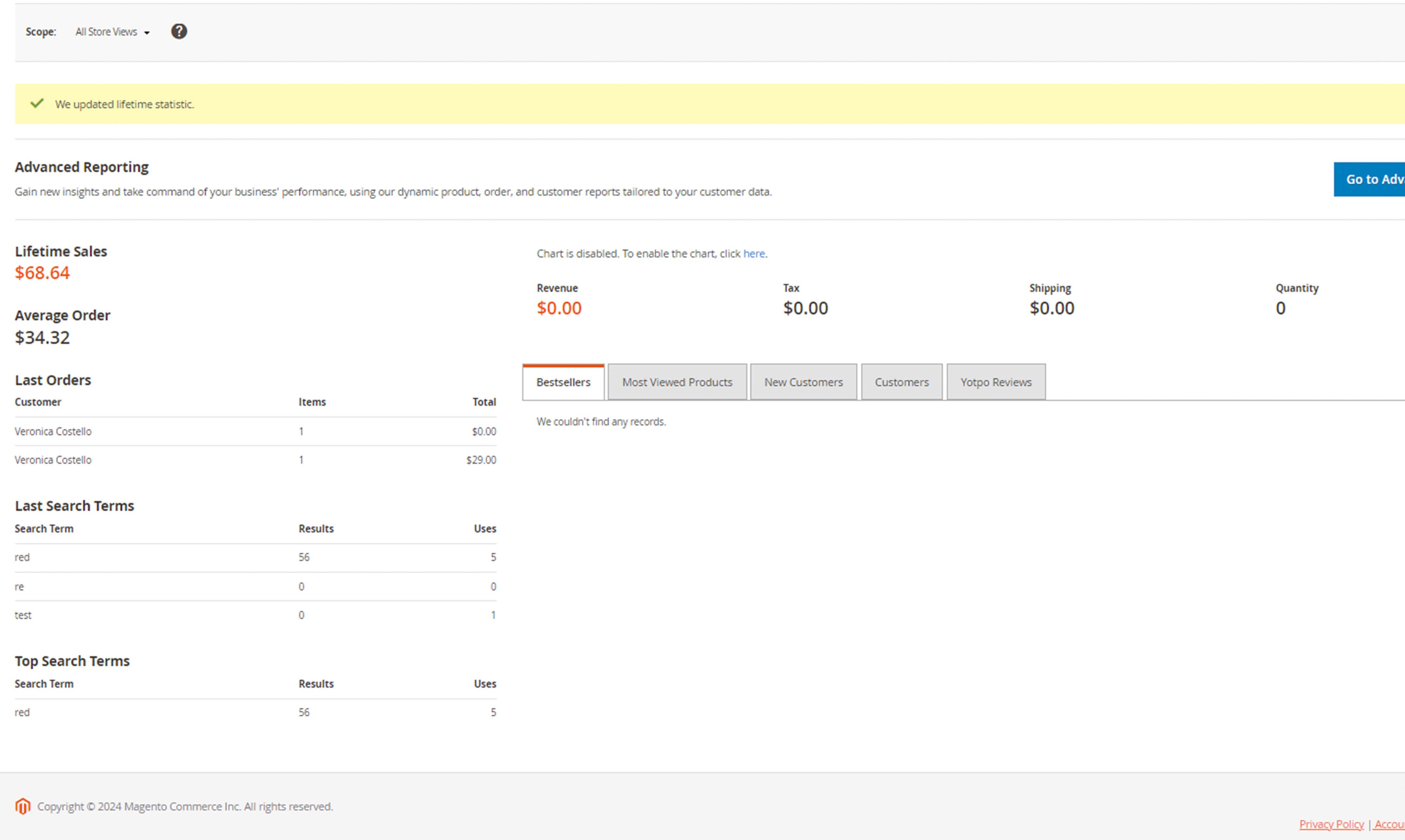Open the scope help question mark icon
Screen dimensions: 1405x840
(179, 32)
